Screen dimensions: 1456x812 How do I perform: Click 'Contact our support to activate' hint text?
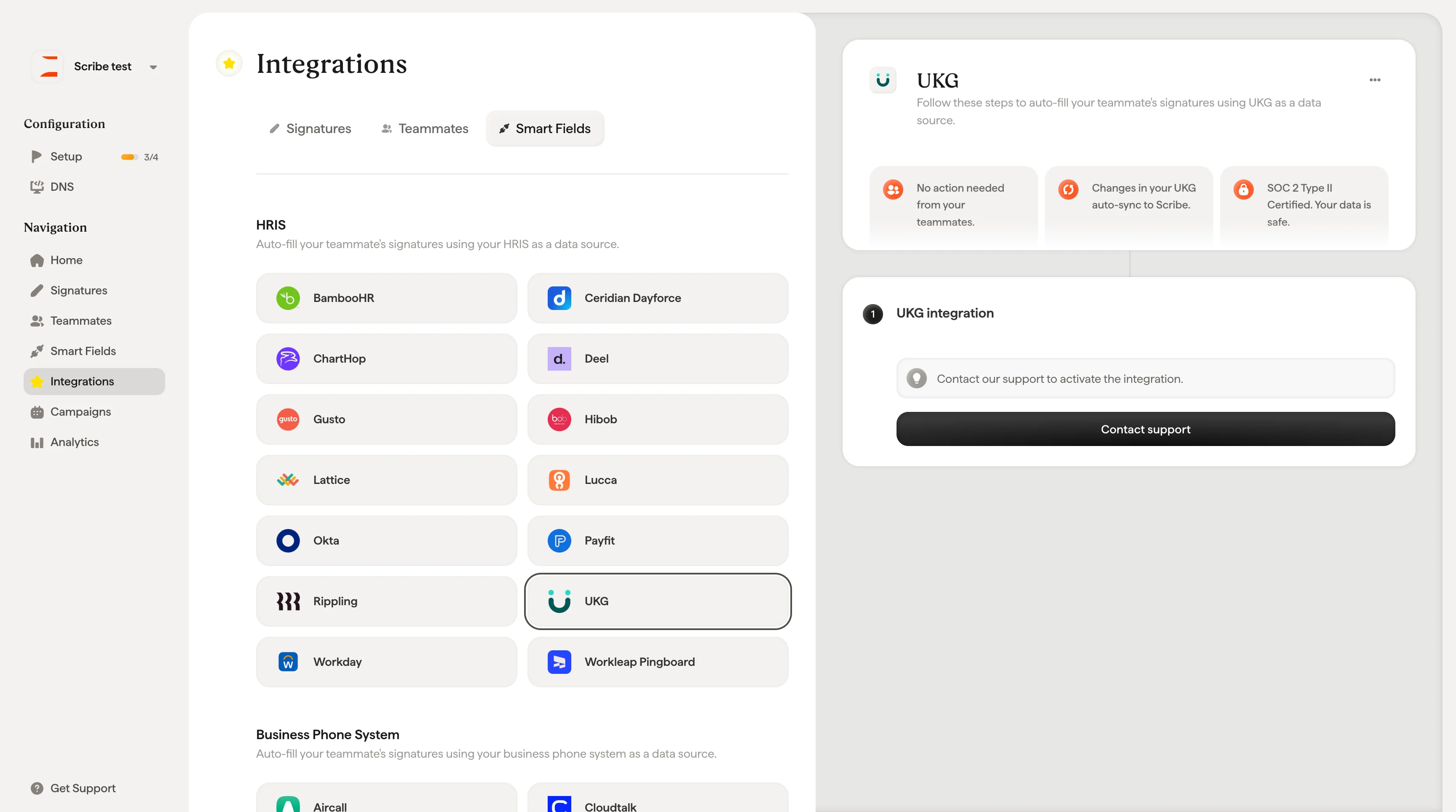click(x=1059, y=379)
